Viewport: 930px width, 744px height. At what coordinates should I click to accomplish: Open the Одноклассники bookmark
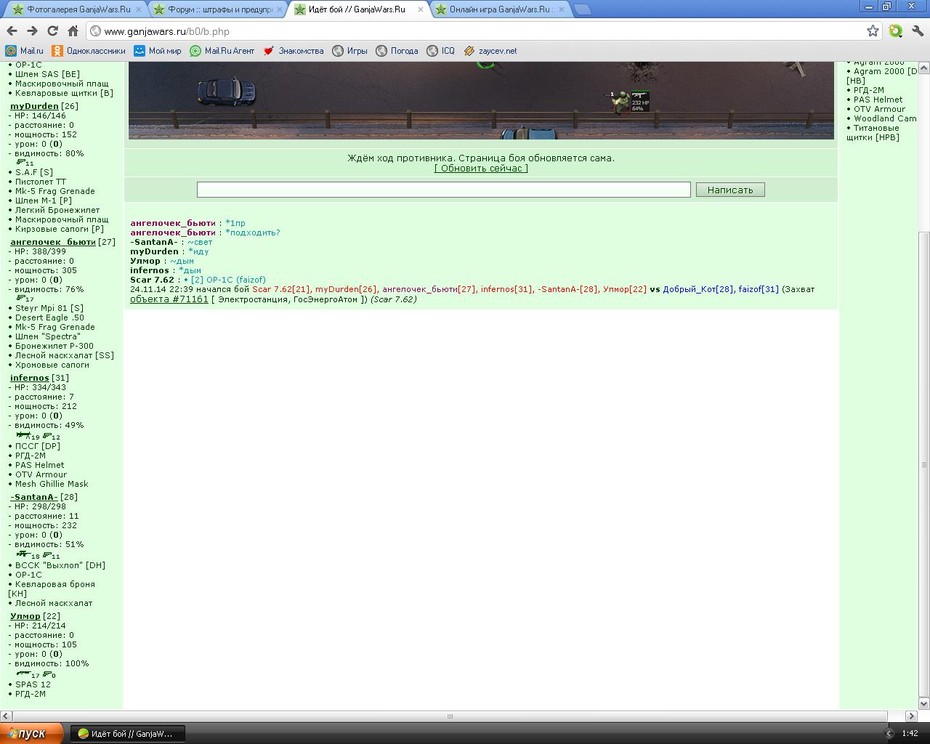[89, 51]
